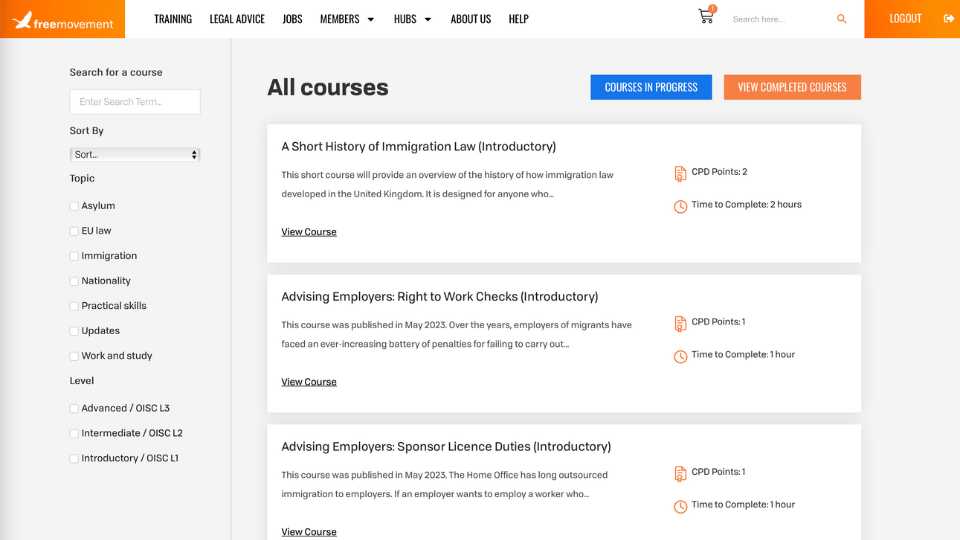
Task: Click clock icon for Short History course
Action: pos(680,206)
